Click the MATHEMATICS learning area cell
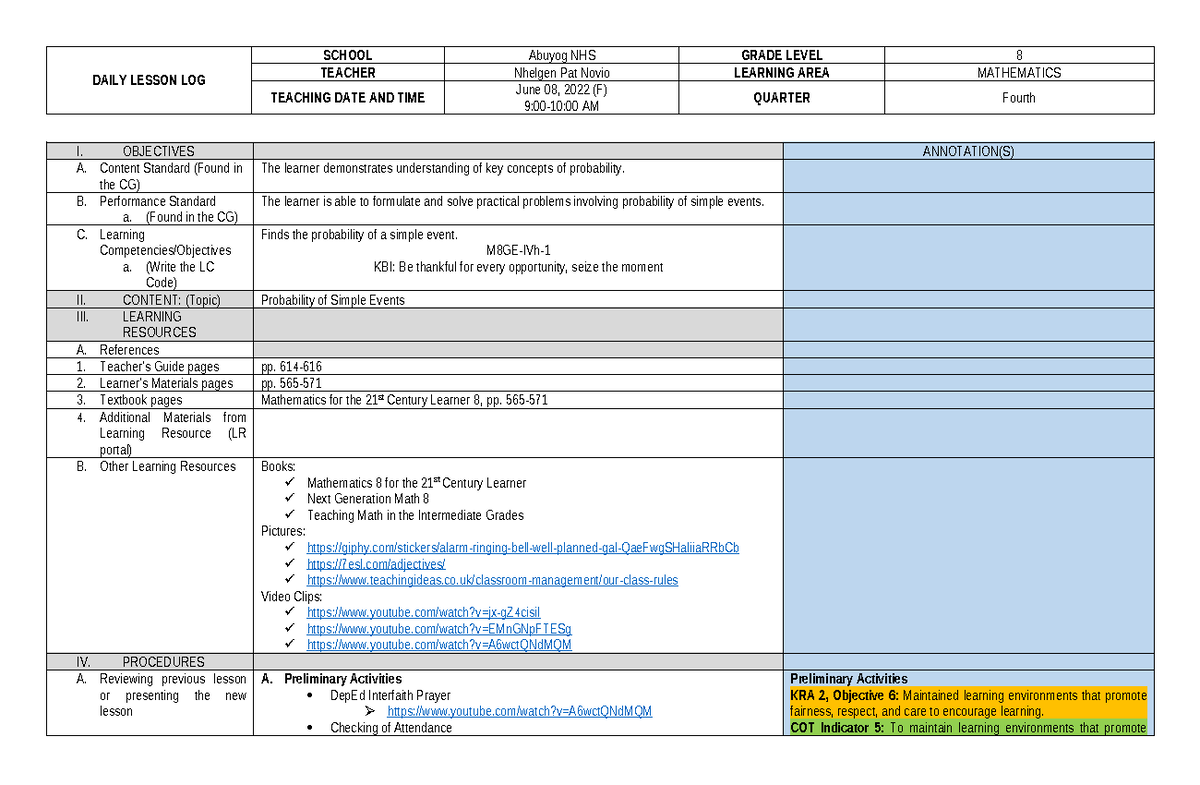 tap(1019, 72)
